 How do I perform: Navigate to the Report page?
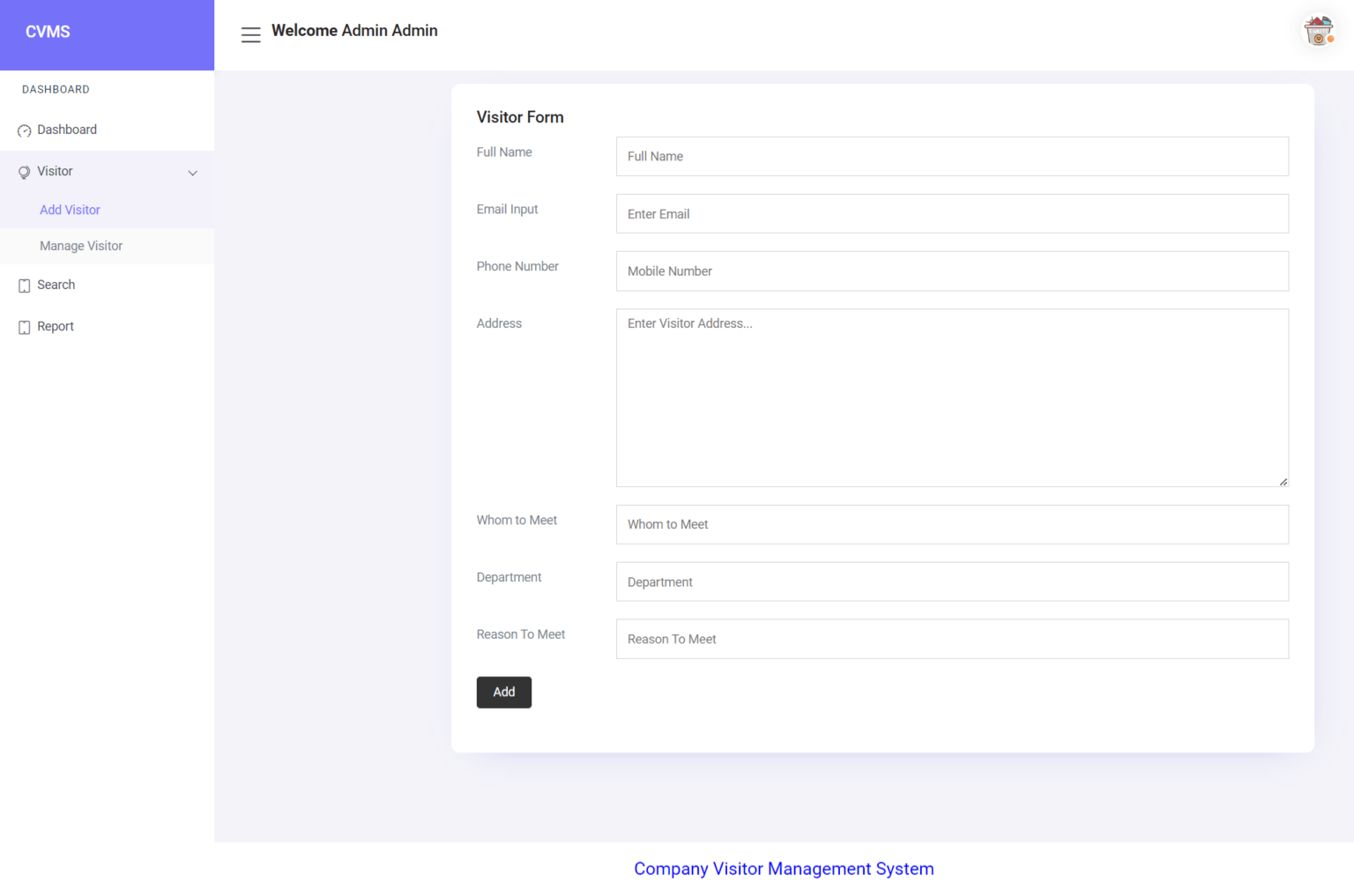[x=56, y=326]
